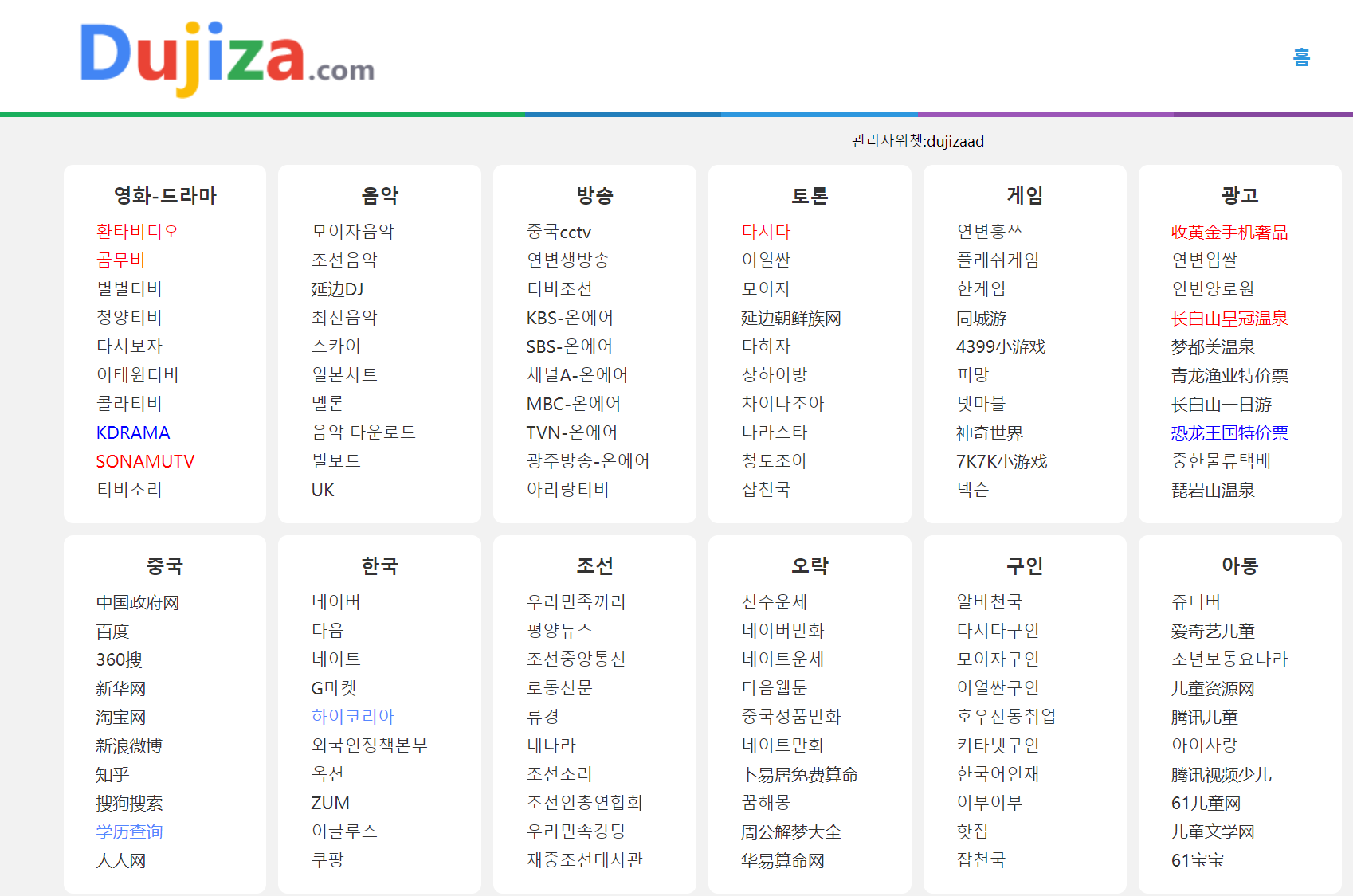This screenshot has height=896, width=1353.
Task: Select 이태원티비 link
Action: pyautogui.click(x=137, y=375)
